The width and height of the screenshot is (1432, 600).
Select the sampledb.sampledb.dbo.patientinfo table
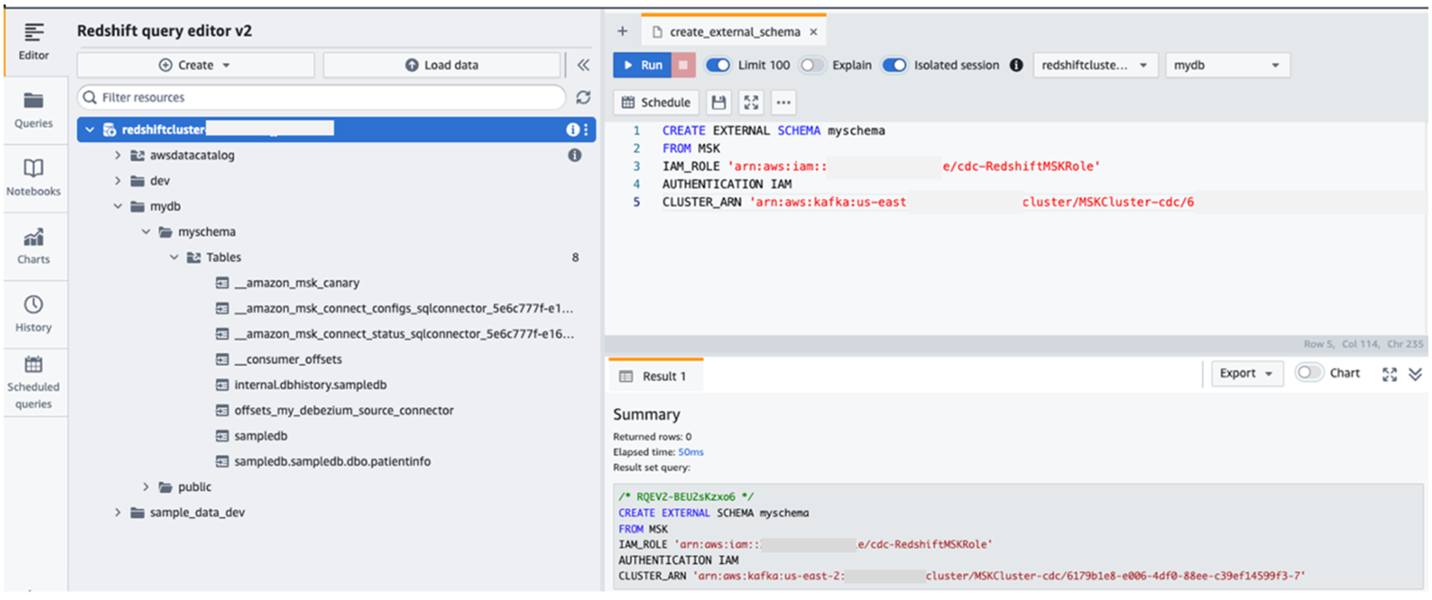point(323,461)
